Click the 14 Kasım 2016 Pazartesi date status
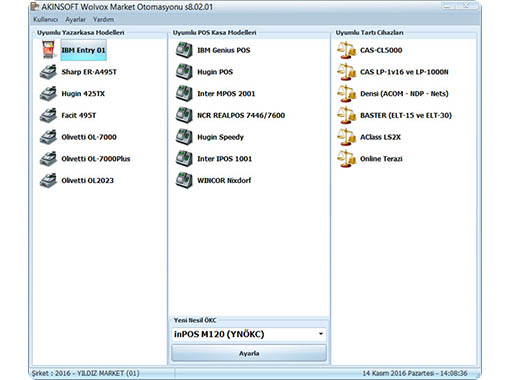Screen dimensions: 510x380 tap(415, 373)
